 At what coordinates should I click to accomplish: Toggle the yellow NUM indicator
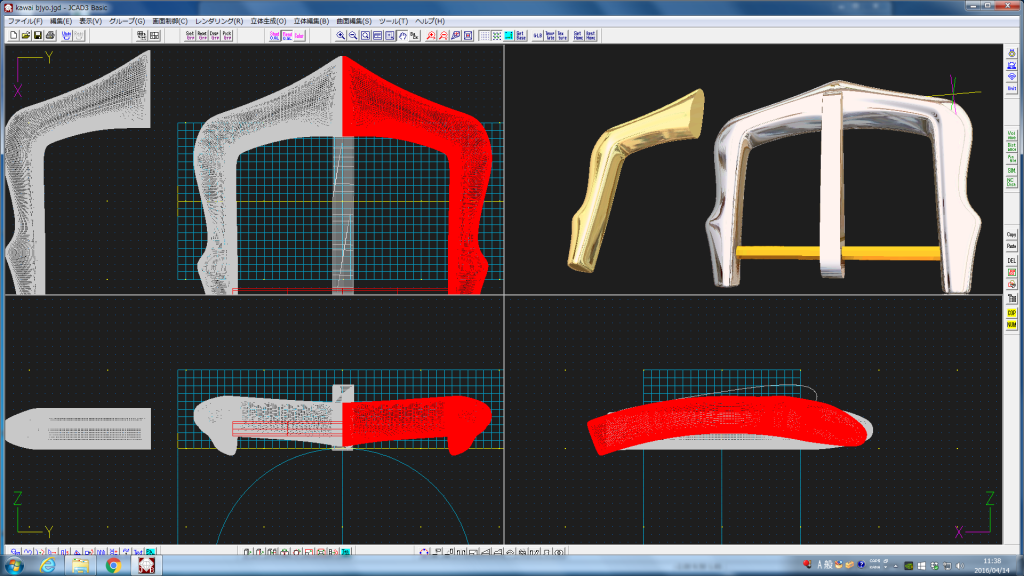pos(1011,324)
